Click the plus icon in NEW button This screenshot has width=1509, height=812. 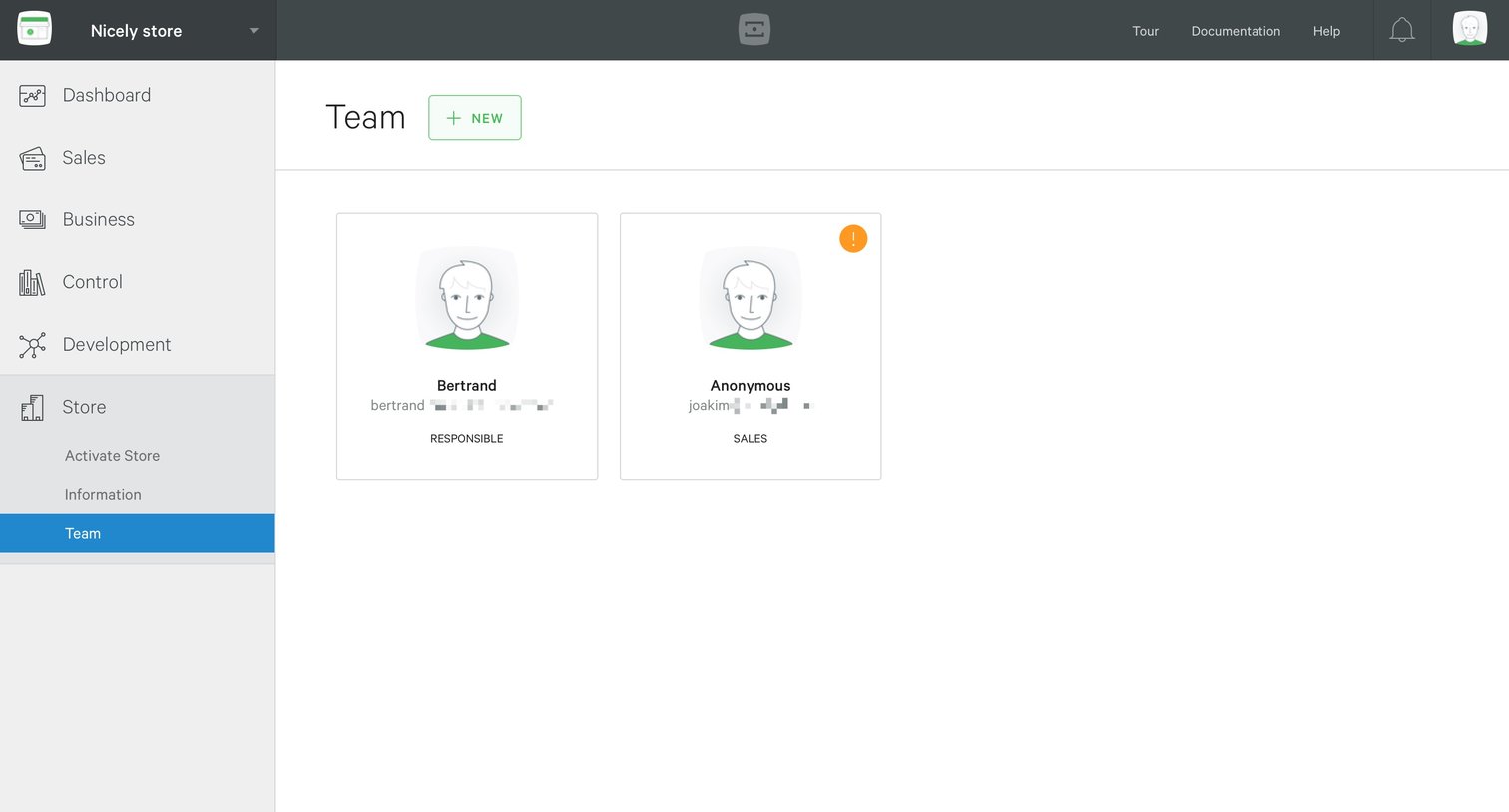(x=453, y=118)
